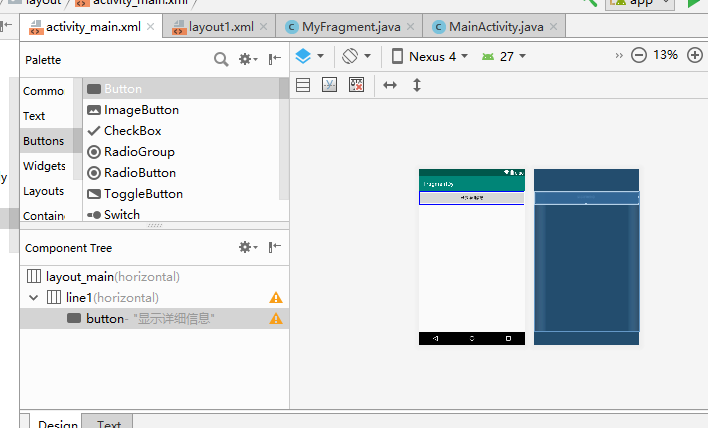
Task: Open Component Tree settings gear
Action: [248, 247]
